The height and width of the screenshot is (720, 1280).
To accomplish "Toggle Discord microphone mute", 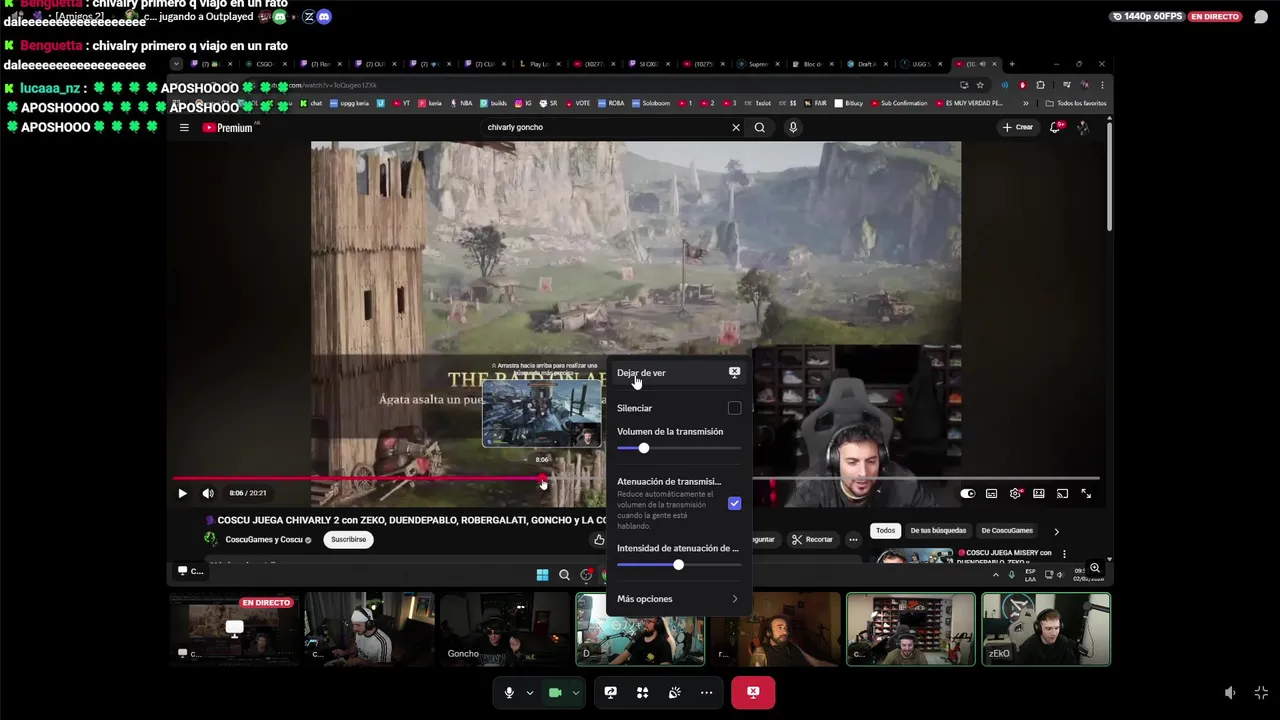I will coord(509,692).
